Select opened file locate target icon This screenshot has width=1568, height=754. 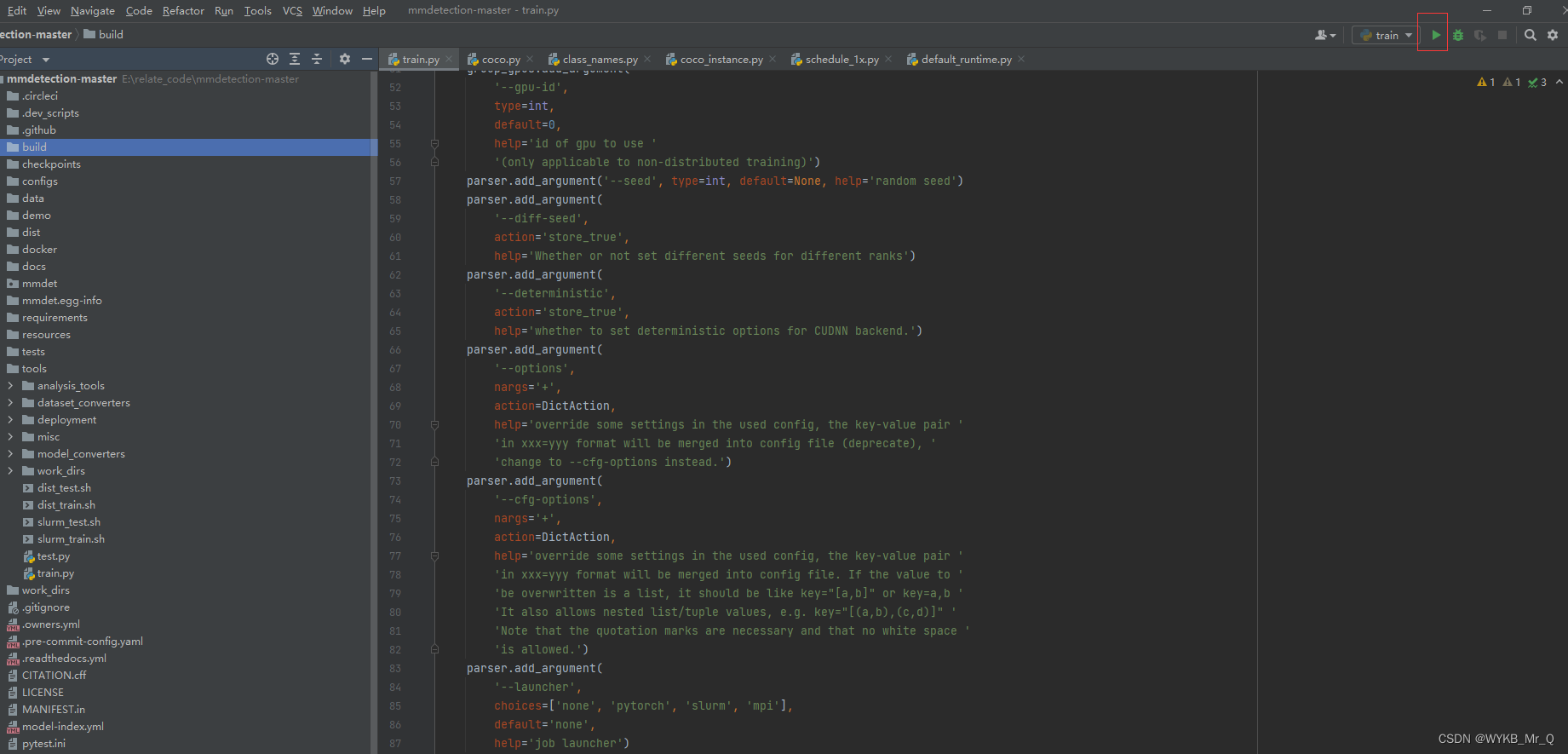[x=273, y=59]
